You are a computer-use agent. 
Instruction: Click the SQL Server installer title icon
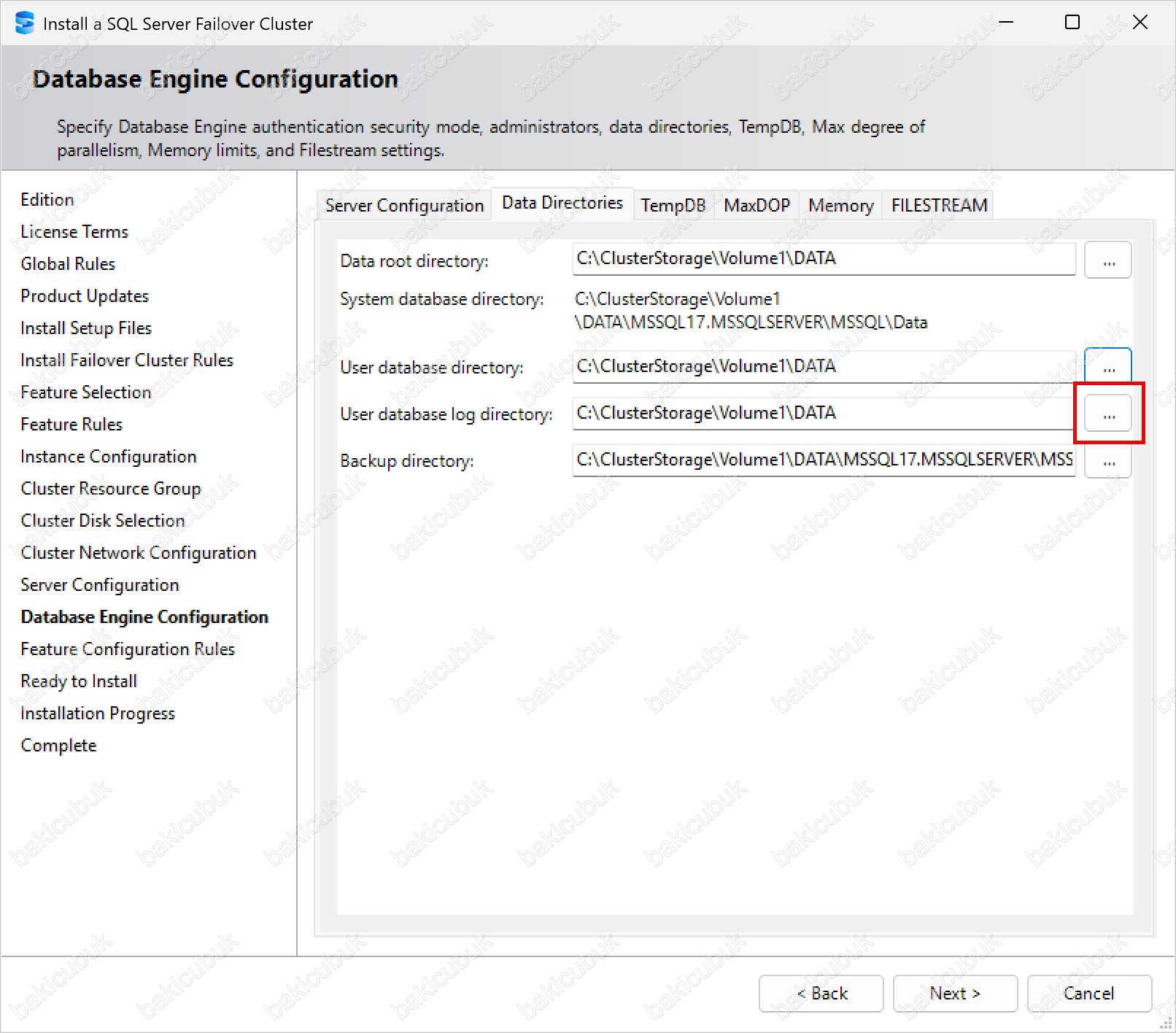point(24,23)
